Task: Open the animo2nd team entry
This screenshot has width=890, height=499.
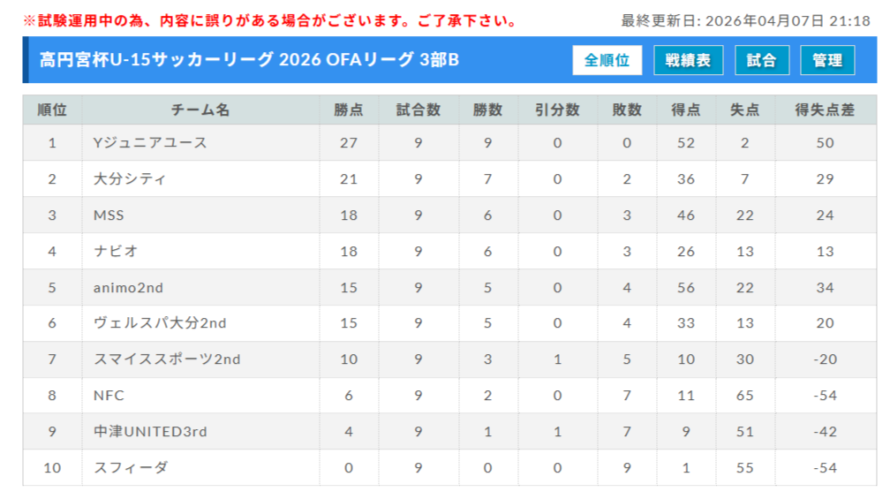Action: click(x=127, y=287)
